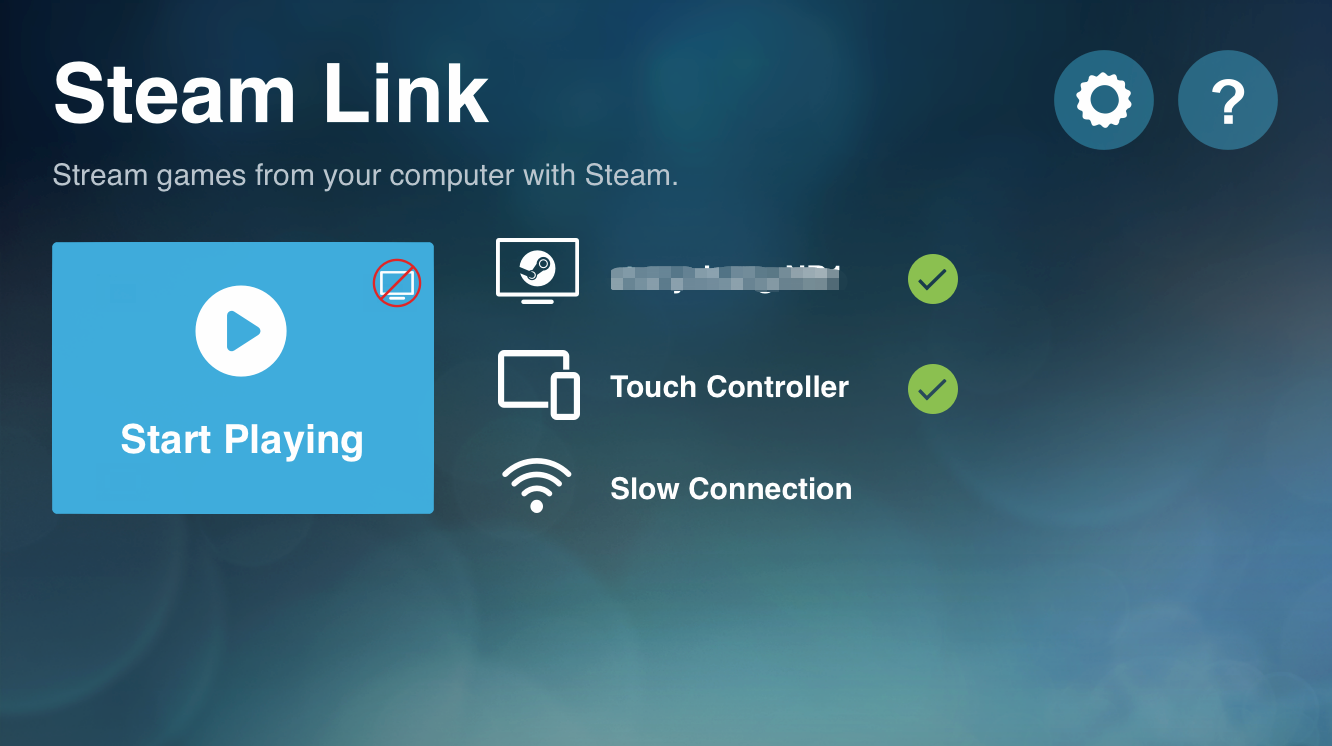
Task: Select the blurred computer name entry
Action: [x=726, y=278]
